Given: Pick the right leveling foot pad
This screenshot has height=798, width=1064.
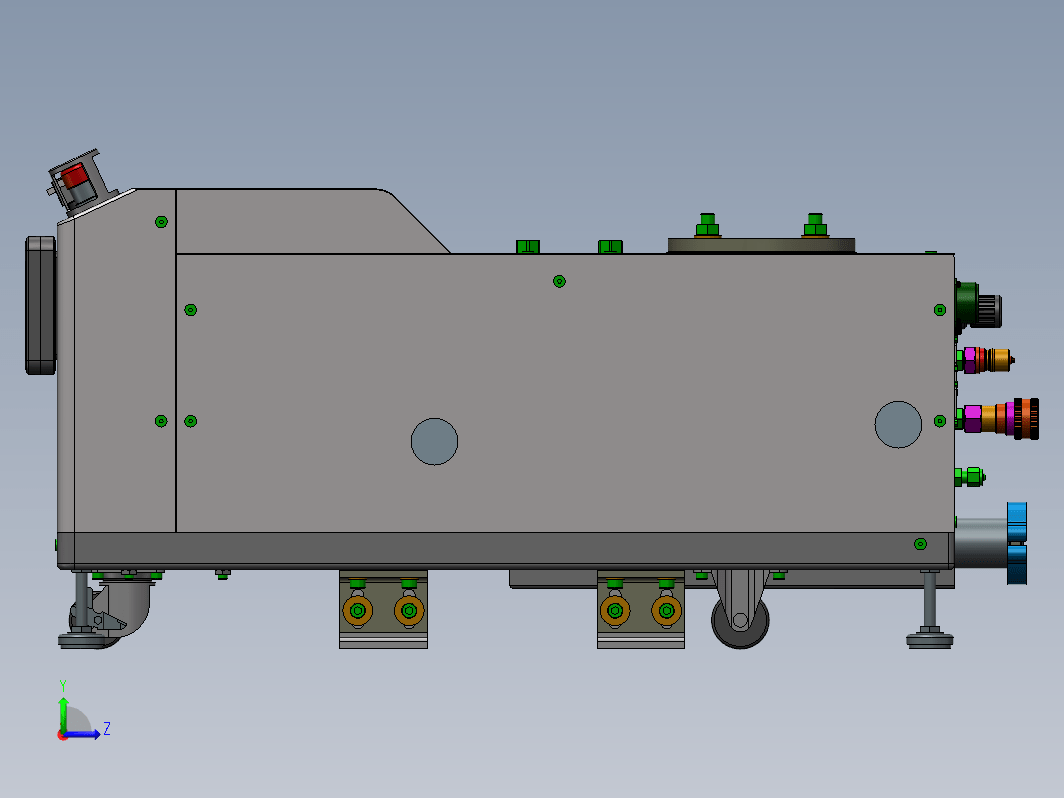Looking at the screenshot, I should (x=930, y=639).
